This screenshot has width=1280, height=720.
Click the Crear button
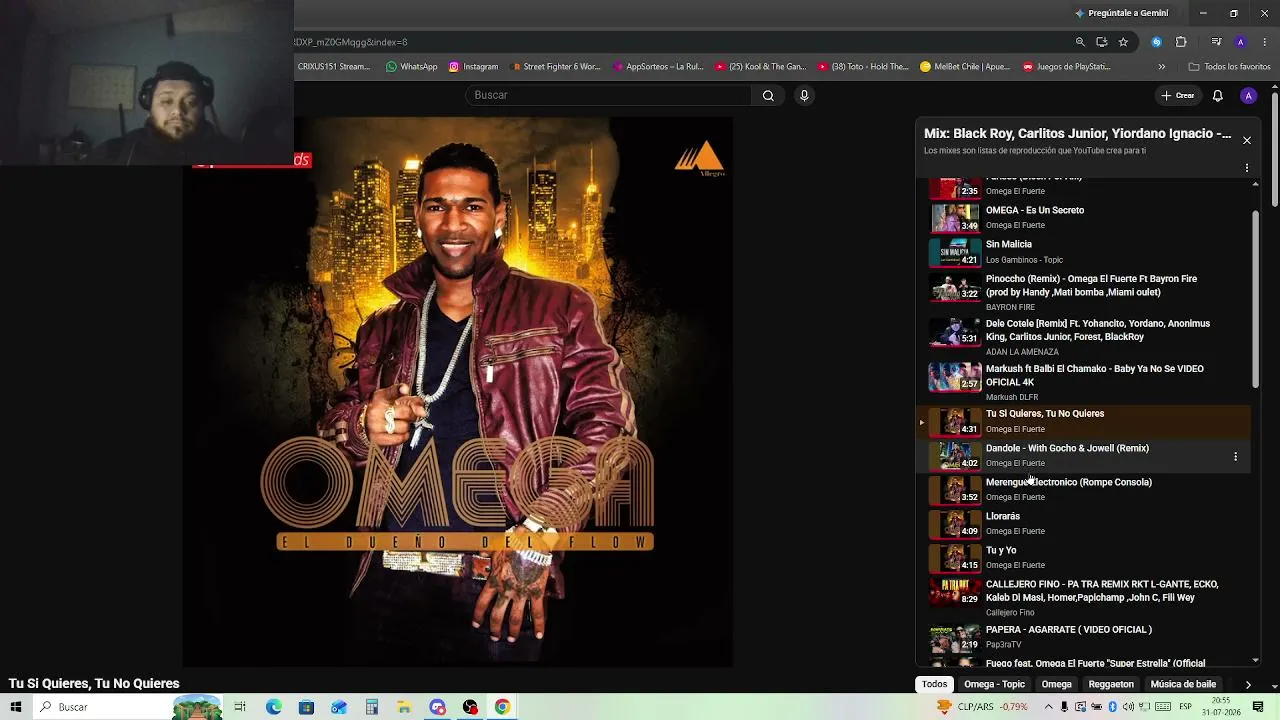pos(1178,96)
